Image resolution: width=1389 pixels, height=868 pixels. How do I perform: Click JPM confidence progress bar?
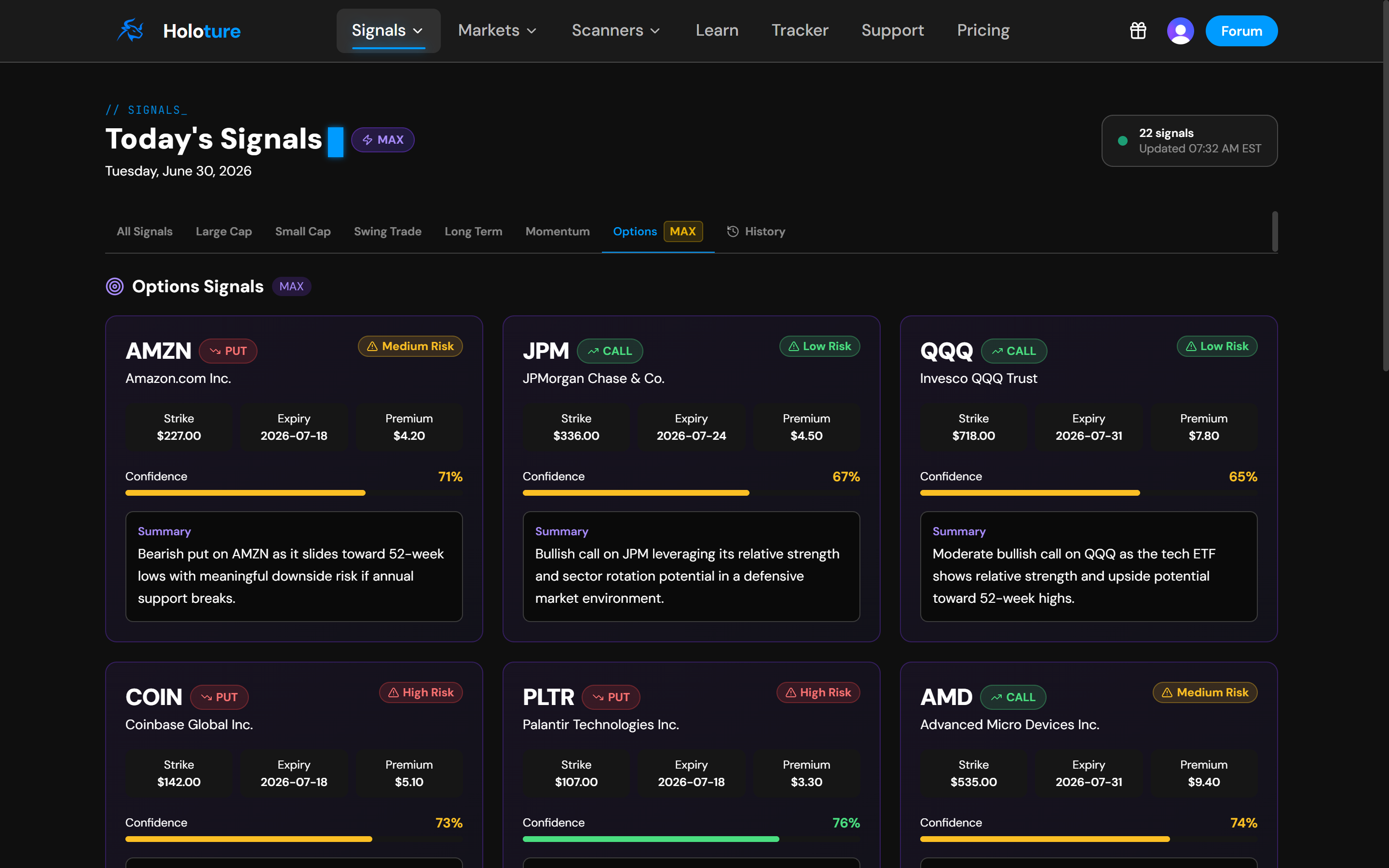[x=691, y=492]
